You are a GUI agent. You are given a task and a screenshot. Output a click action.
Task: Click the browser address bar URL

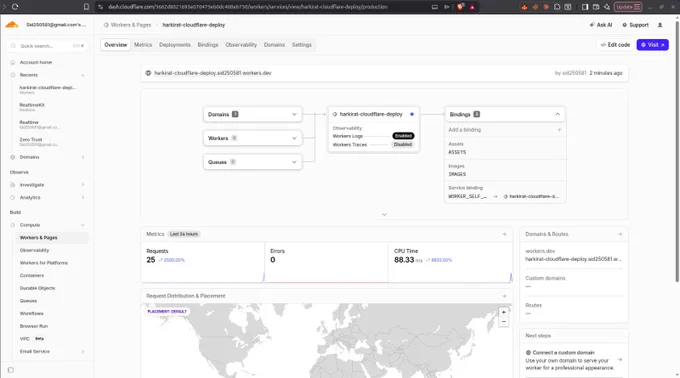[x=248, y=7]
